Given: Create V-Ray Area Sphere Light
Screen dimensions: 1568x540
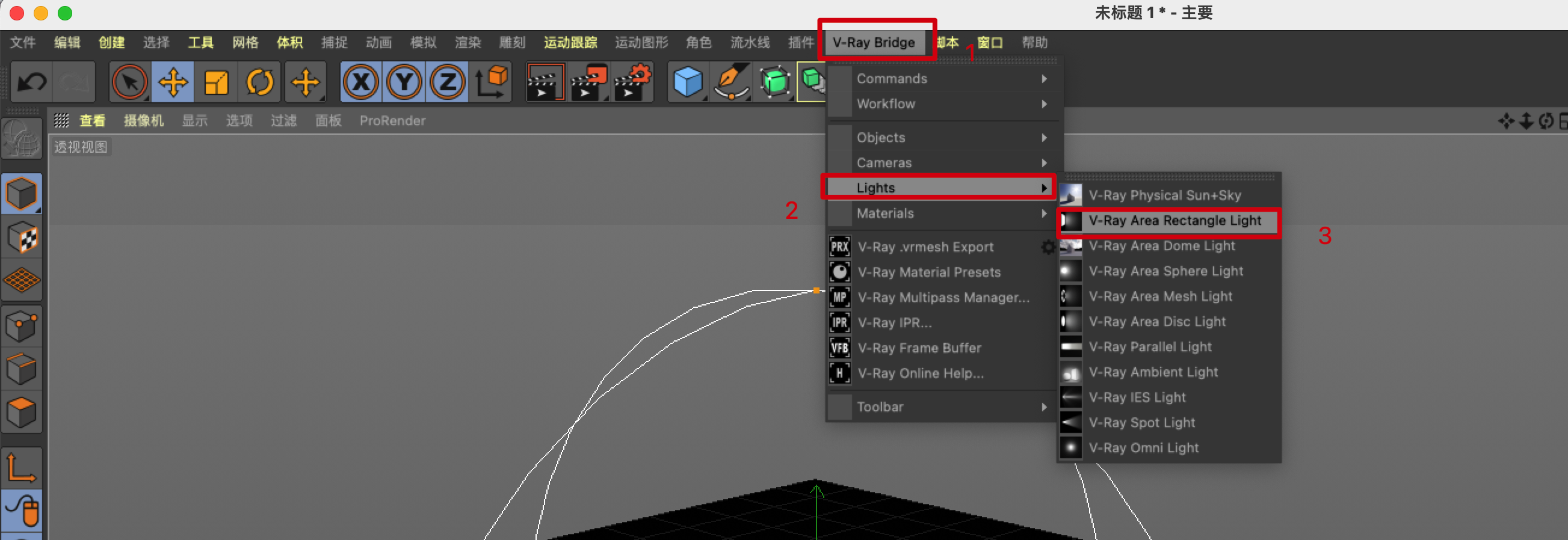Looking at the screenshot, I should pyautogui.click(x=1169, y=271).
